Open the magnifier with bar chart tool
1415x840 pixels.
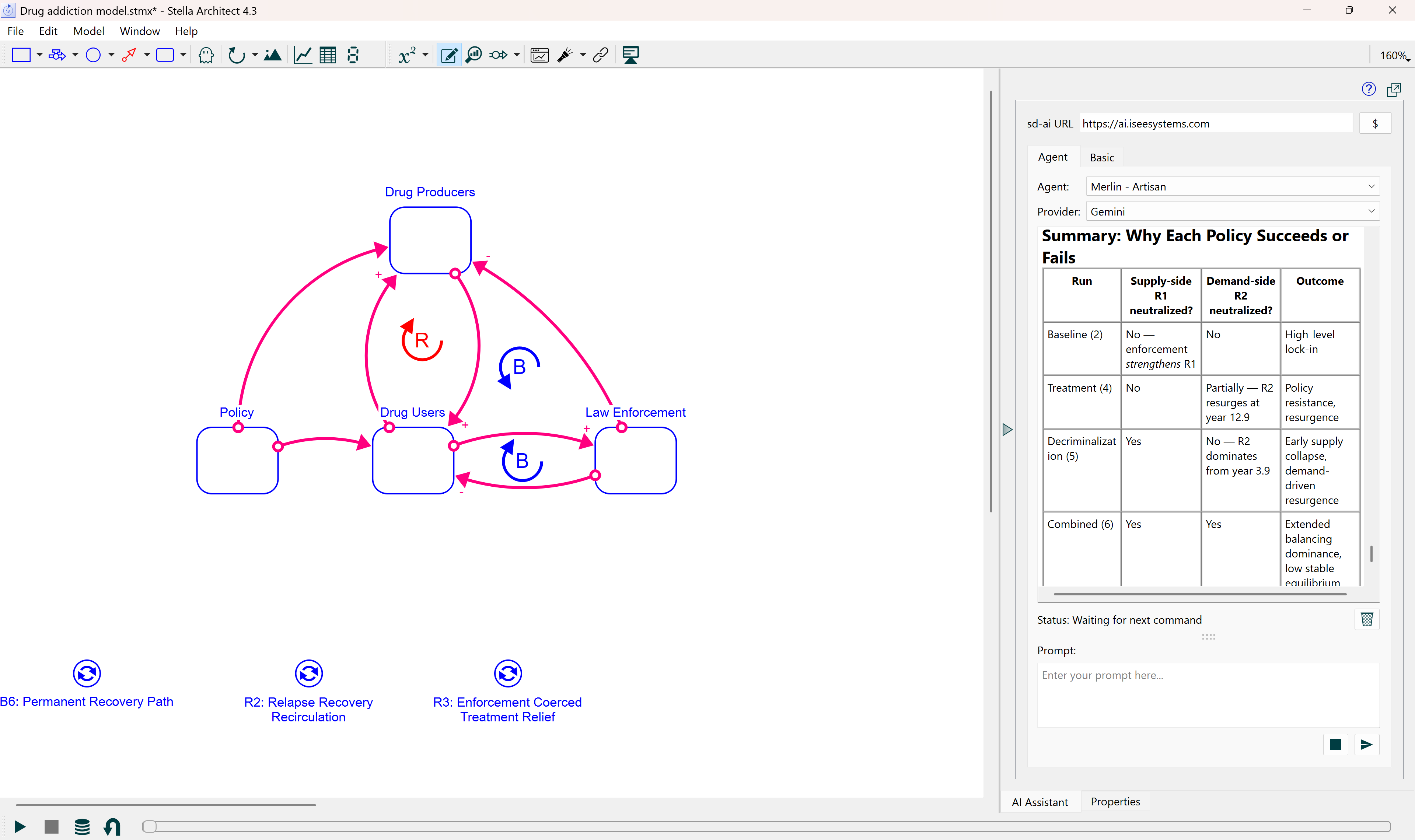tap(474, 55)
